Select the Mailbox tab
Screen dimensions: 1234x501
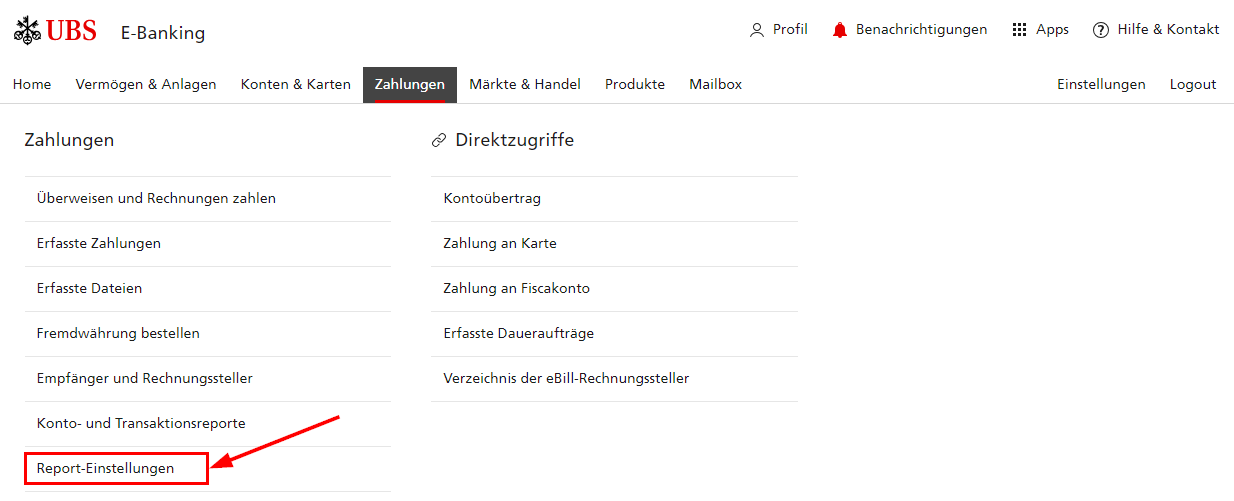(716, 85)
